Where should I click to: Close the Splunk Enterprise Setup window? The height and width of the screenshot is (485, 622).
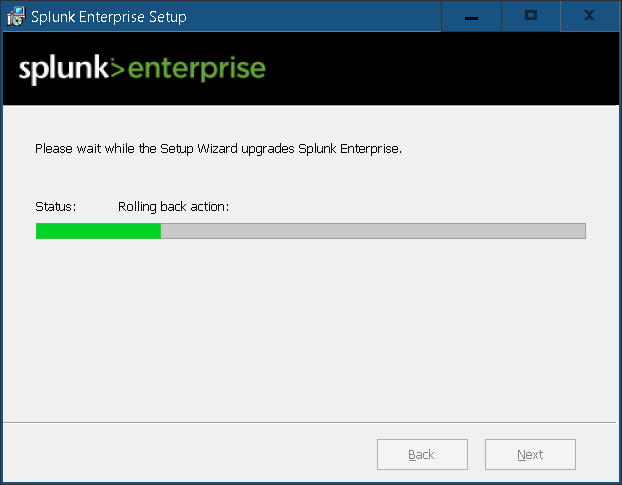[590, 16]
